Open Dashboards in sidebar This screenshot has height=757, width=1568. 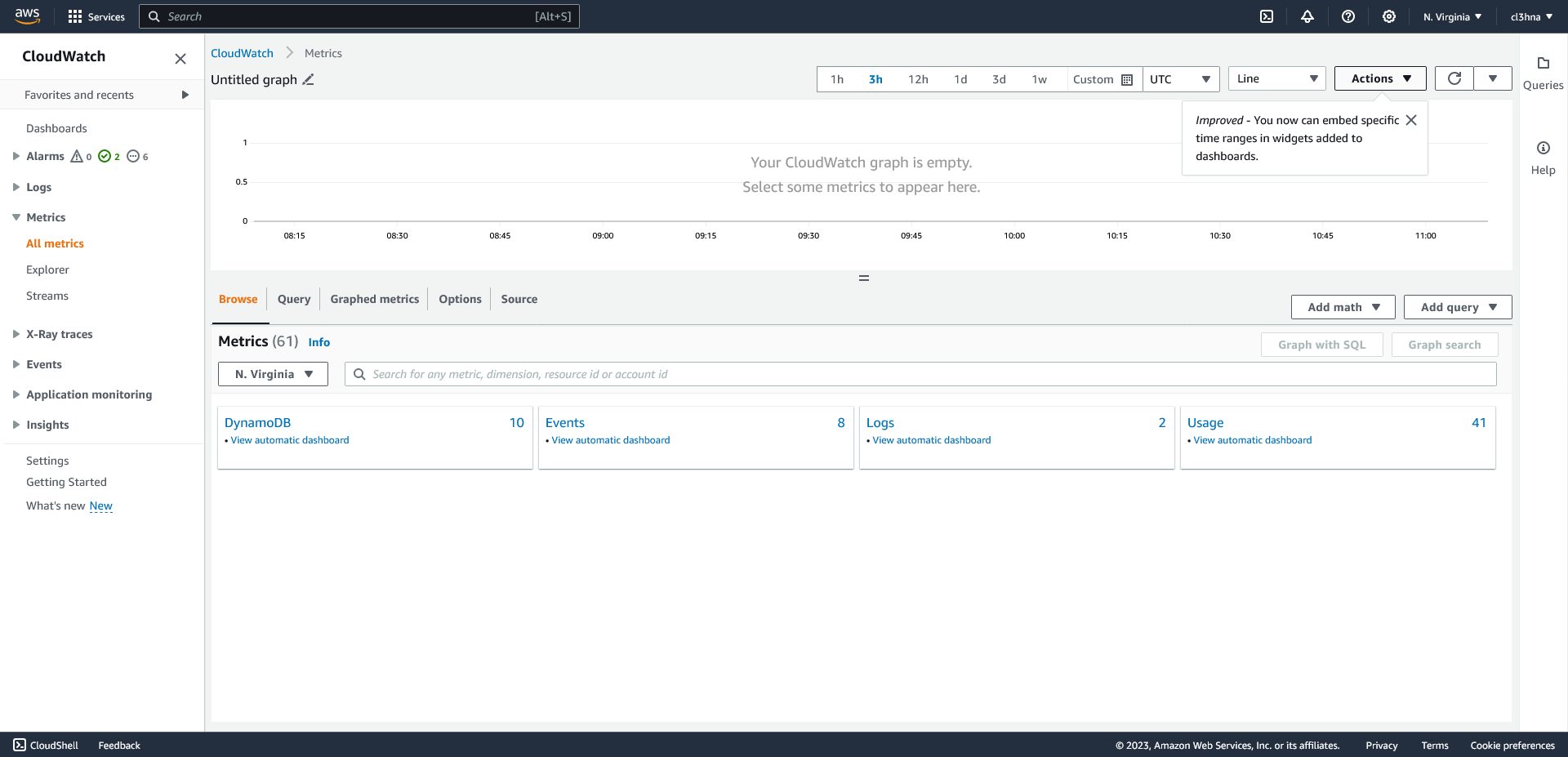coord(56,128)
